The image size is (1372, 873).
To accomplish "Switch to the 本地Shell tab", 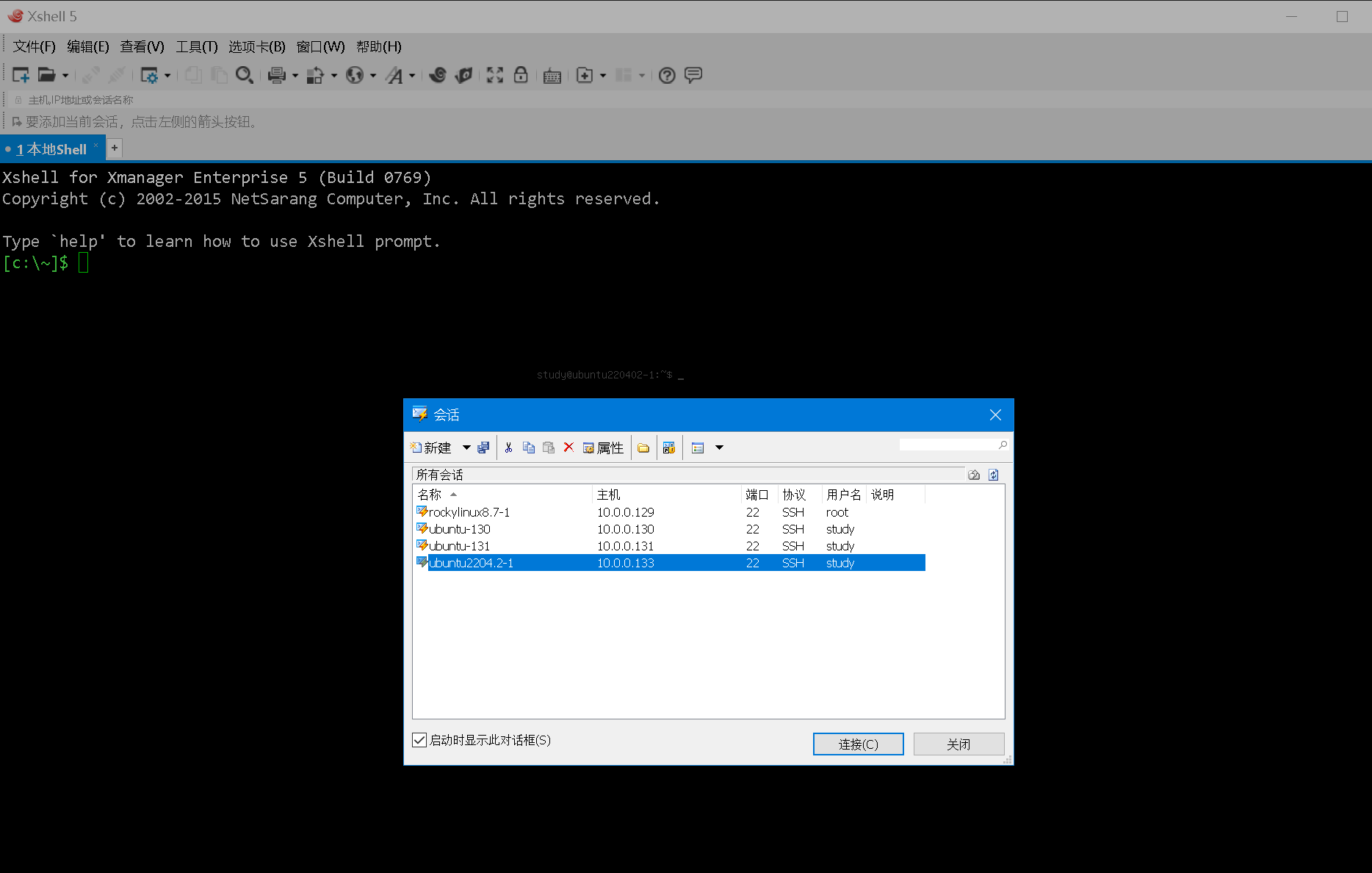I will (51, 149).
